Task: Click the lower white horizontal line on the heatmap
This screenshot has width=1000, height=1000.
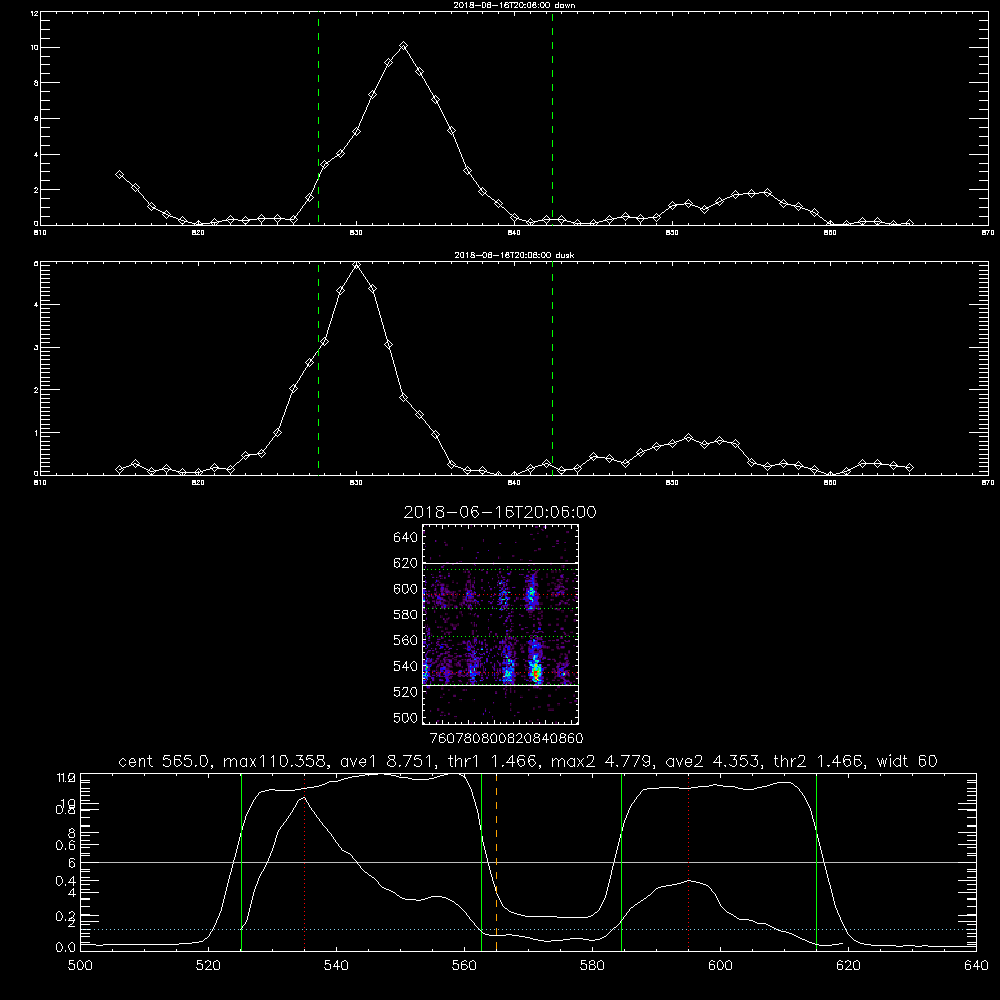Action: coord(500,686)
